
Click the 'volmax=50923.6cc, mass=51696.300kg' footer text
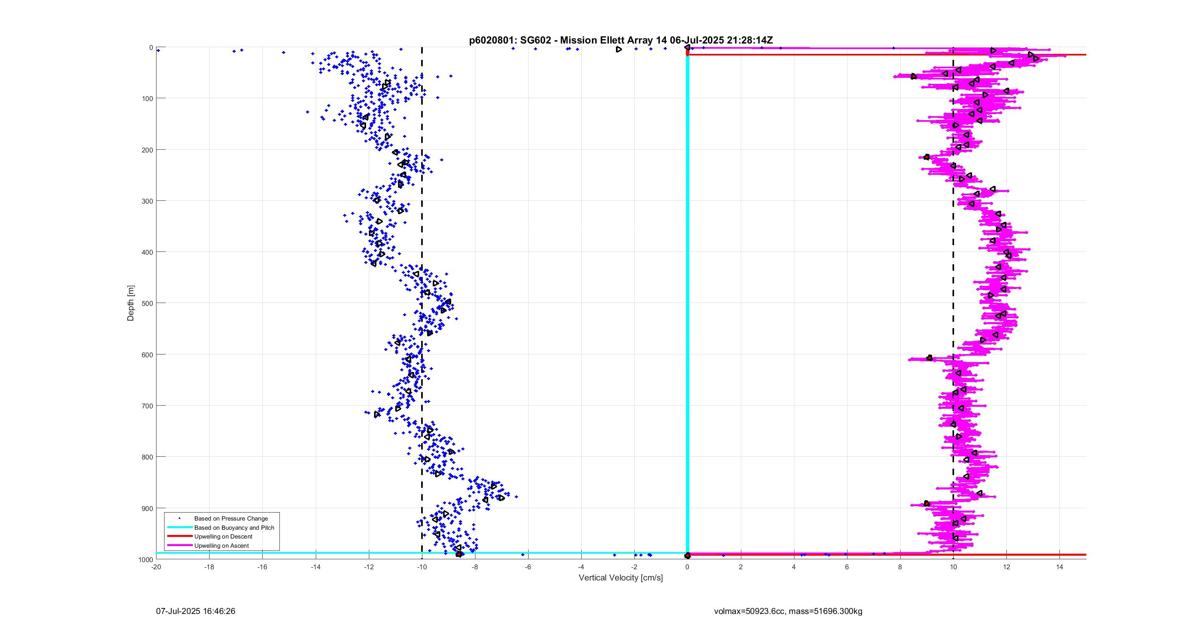788,610
